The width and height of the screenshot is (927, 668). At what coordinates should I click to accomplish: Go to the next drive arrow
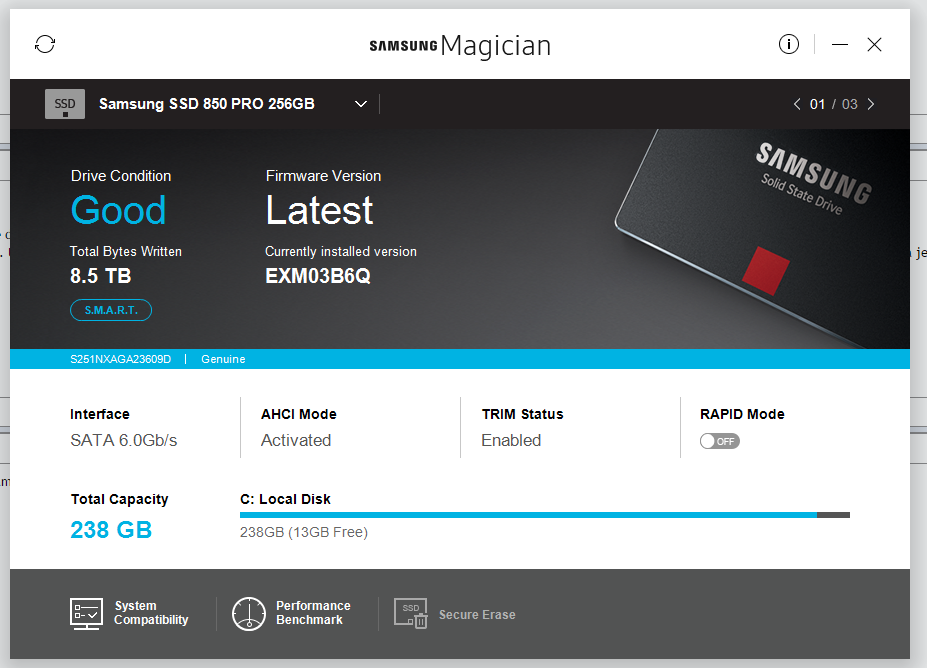click(871, 104)
